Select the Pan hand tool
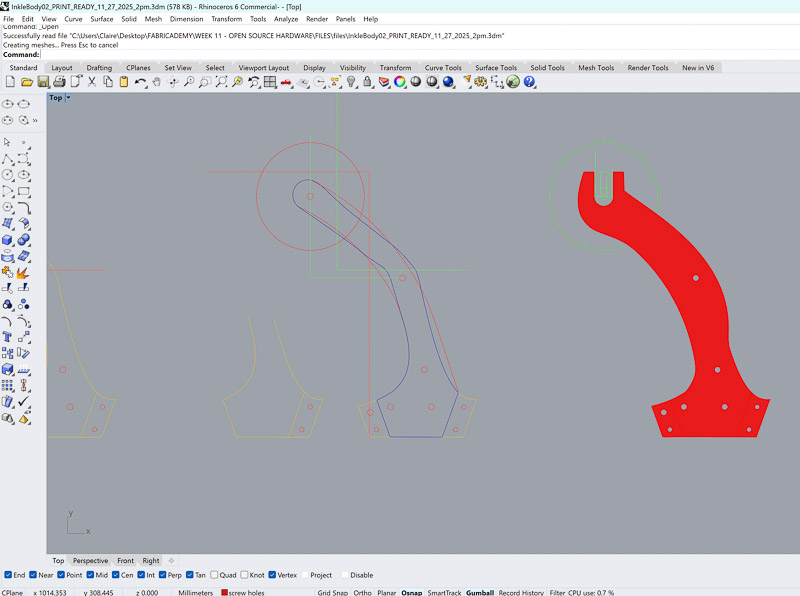This screenshot has height=596, width=800. point(157,81)
